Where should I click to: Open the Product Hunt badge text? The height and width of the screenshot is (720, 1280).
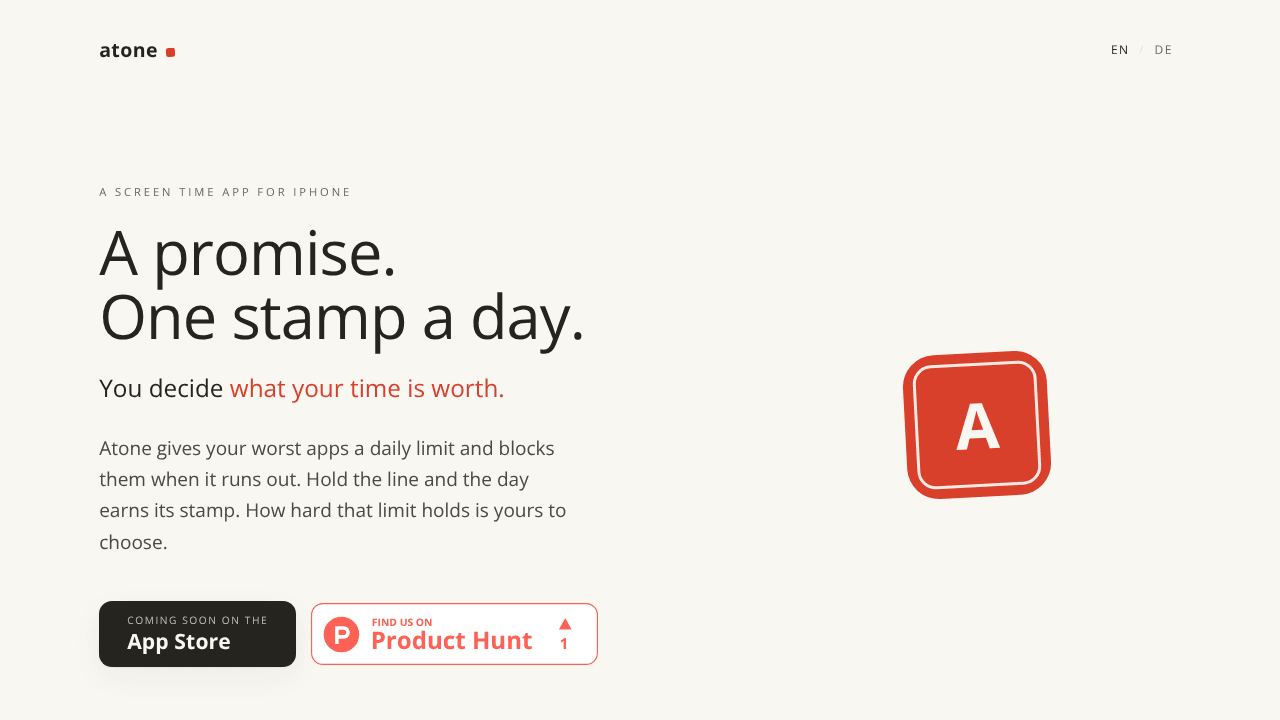tap(452, 641)
